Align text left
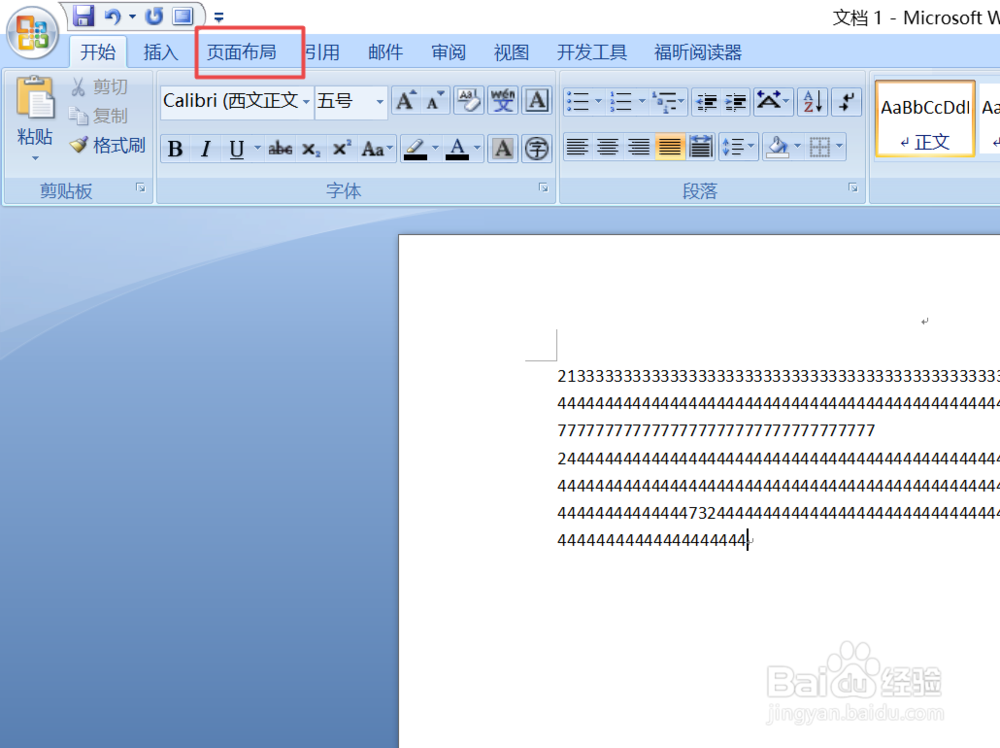The width and height of the screenshot is (1000, 748). (x=577, y=148)
